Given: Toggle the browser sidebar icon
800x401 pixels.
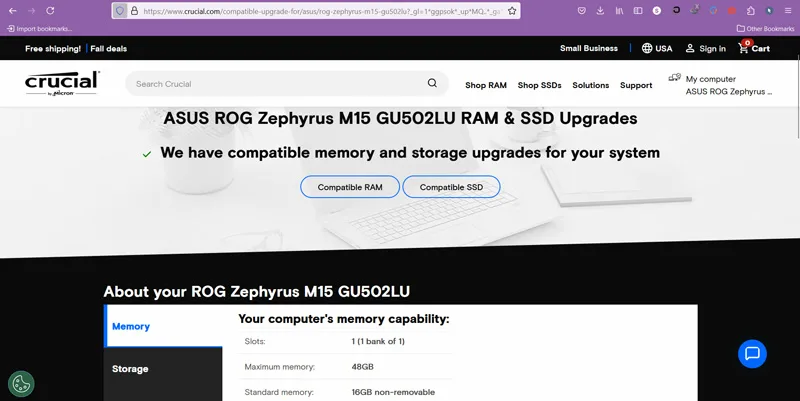Looking at the screenshot, I should pos(638,11).
